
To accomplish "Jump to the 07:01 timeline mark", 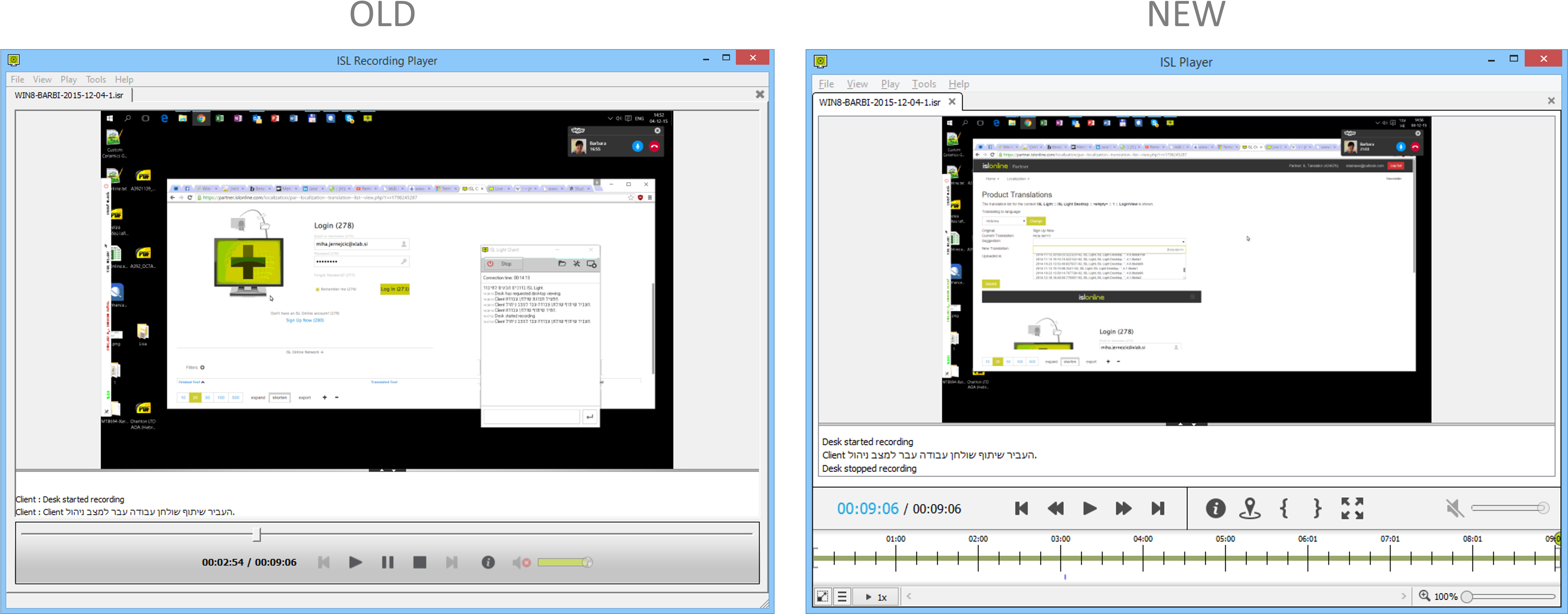I will point(1390,538).
